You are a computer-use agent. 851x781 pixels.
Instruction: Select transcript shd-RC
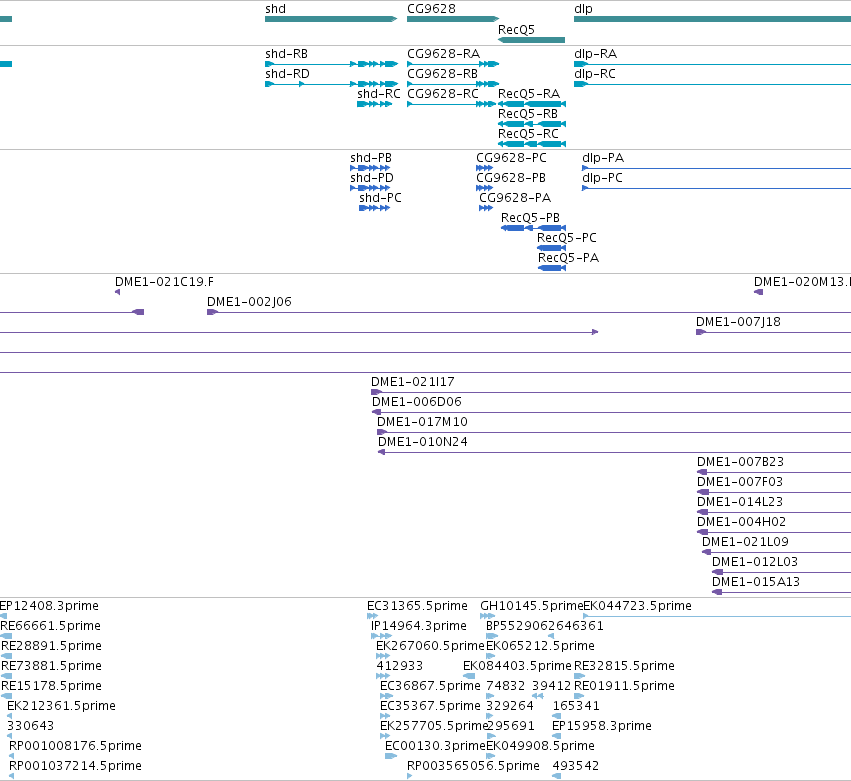click(x=374, y=104)
